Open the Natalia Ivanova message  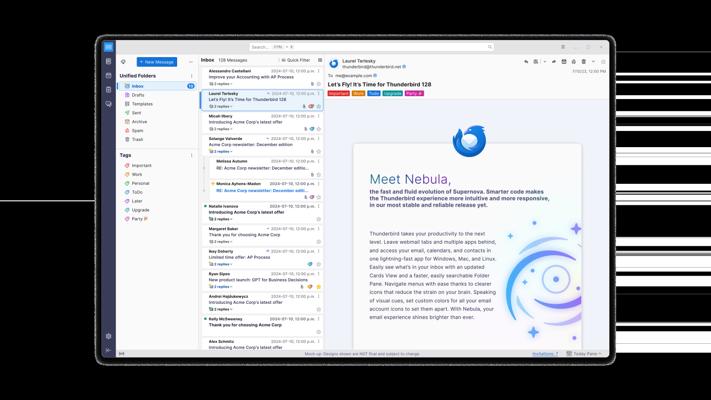point(262,212)
